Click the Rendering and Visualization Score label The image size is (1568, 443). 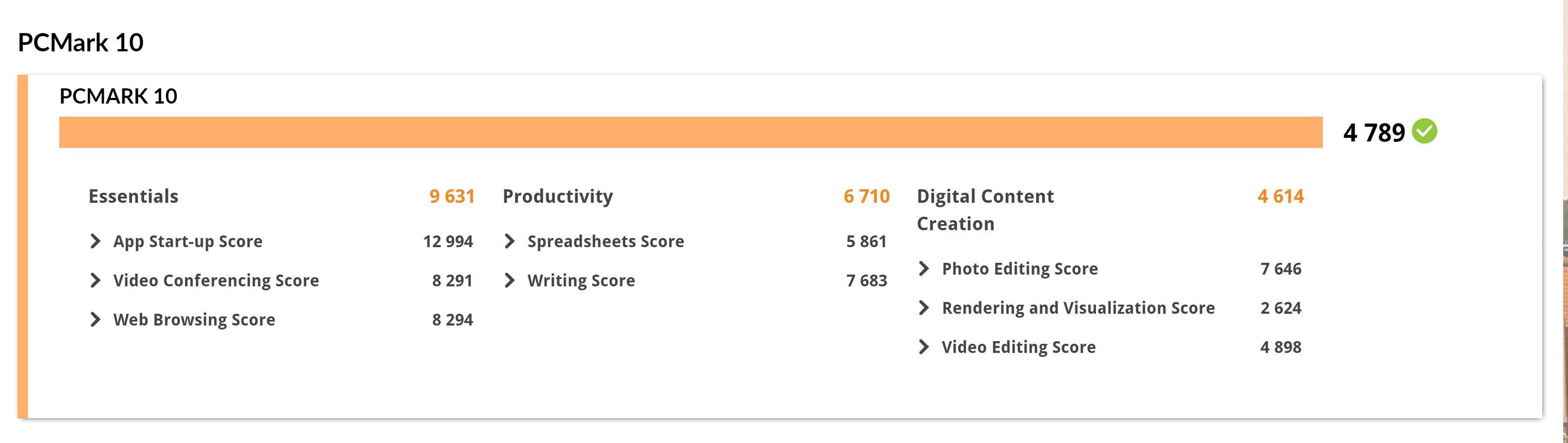point(1078,308)
